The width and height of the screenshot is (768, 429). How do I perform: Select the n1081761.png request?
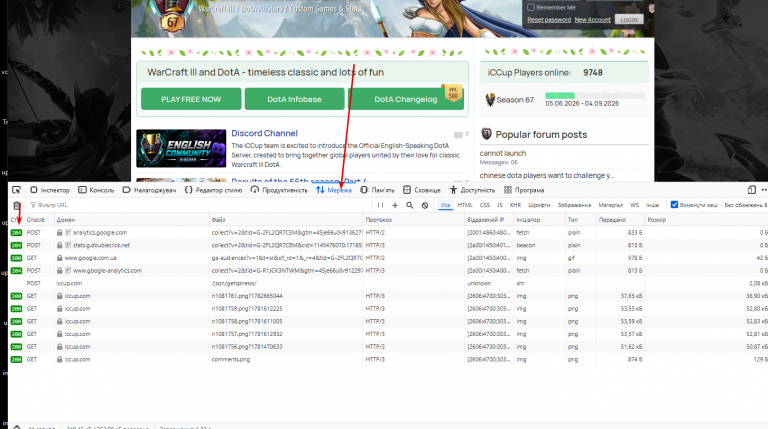click(388, 296)
